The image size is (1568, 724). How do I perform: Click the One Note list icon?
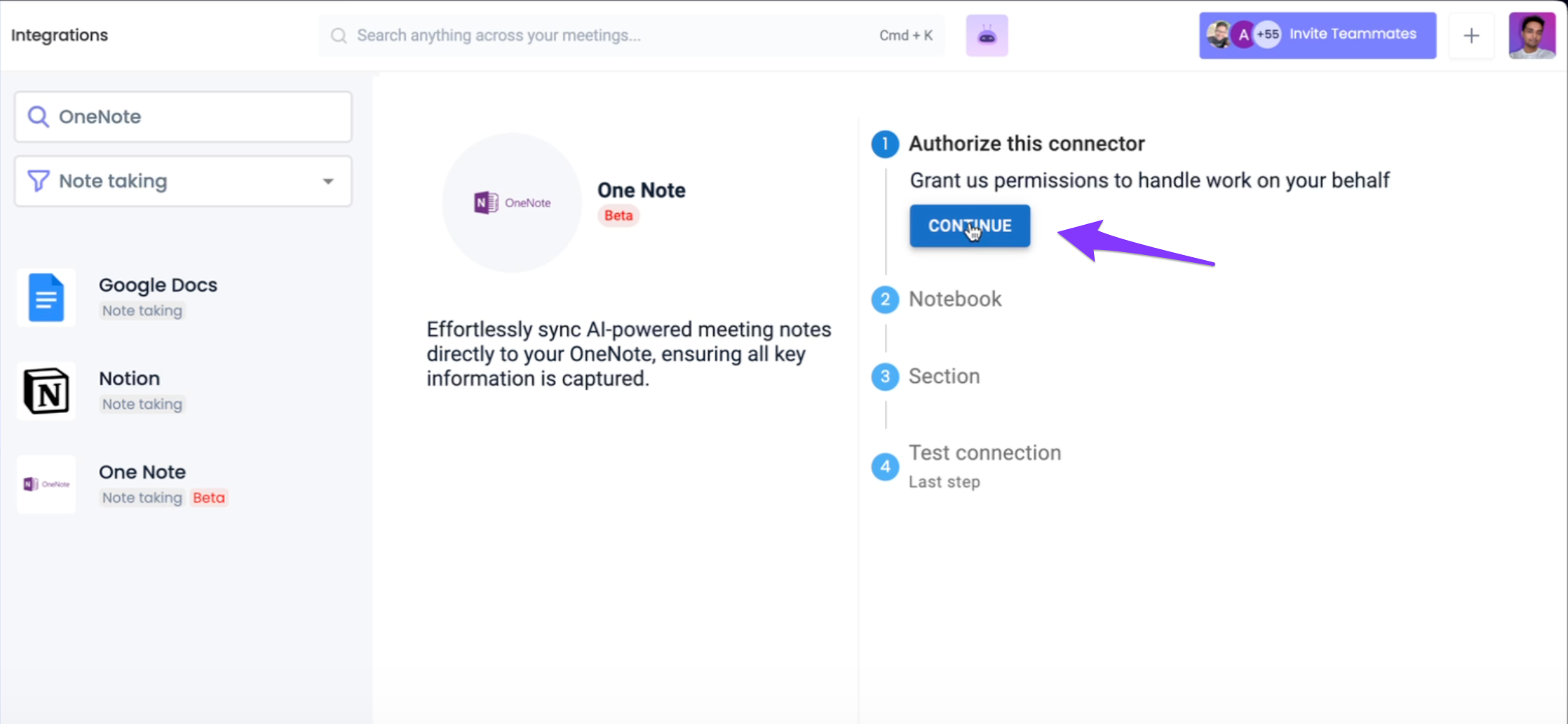pyautogui.click(x=46, y=484)
